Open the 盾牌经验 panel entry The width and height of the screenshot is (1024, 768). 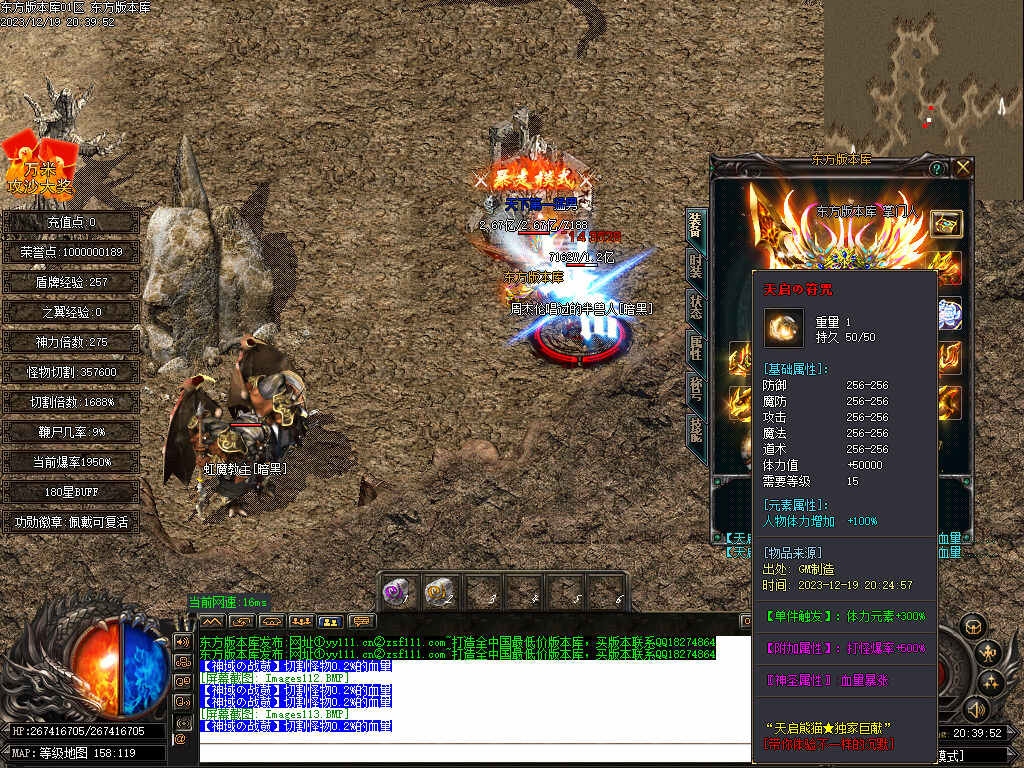tap(71, 282)
